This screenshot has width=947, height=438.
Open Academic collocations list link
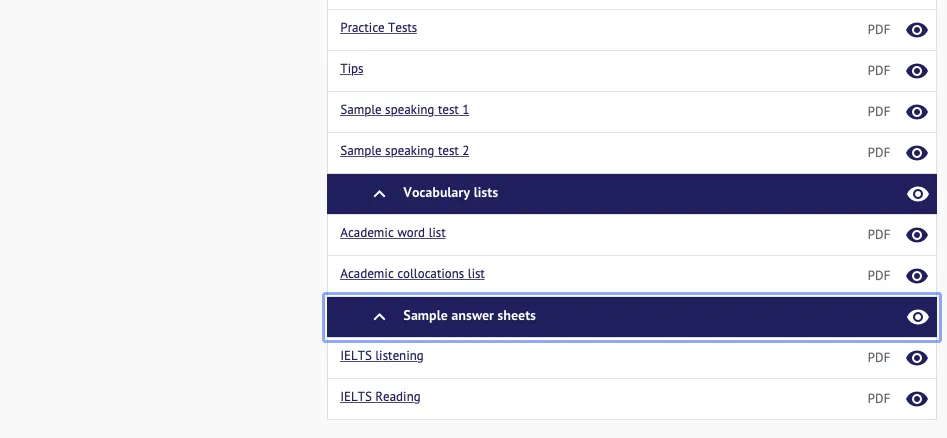tap(412, 274)
